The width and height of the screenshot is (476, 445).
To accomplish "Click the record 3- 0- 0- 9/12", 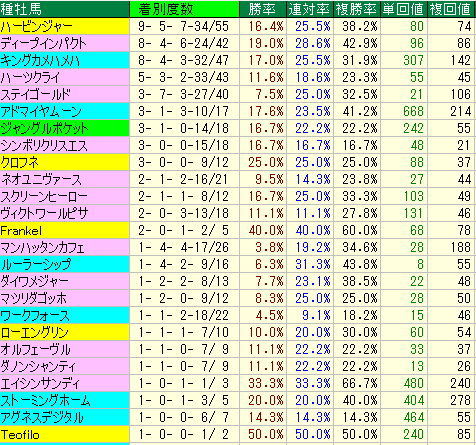I will [184, 163].
